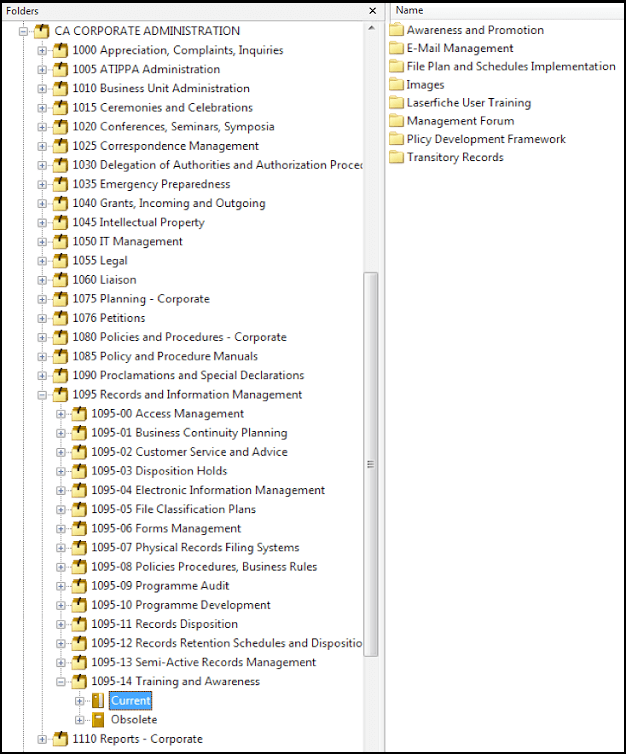Select 1075 Planning - Corporate

[x=141, y=299]
